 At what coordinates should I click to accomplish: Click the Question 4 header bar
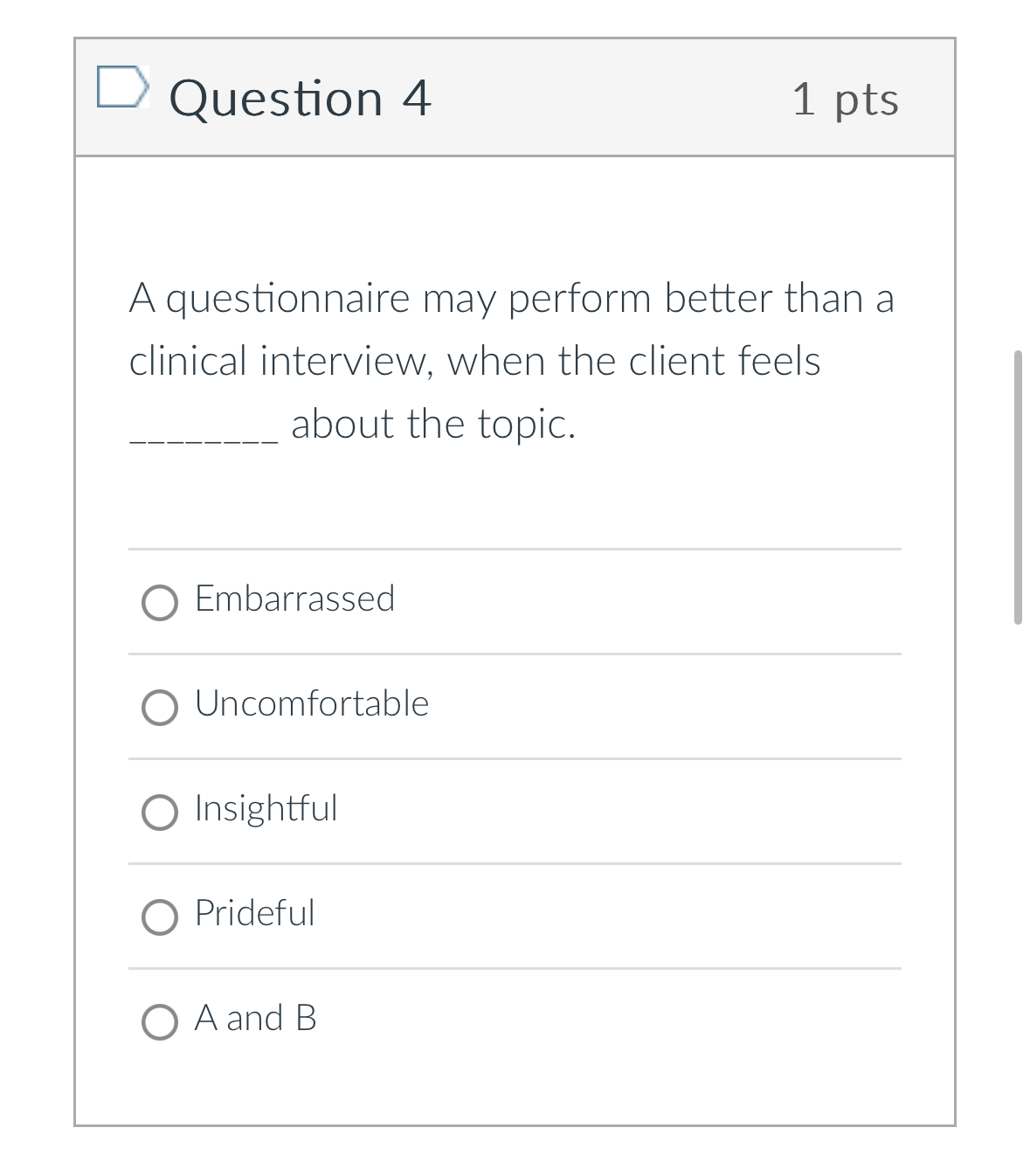(x=515, y=99)
